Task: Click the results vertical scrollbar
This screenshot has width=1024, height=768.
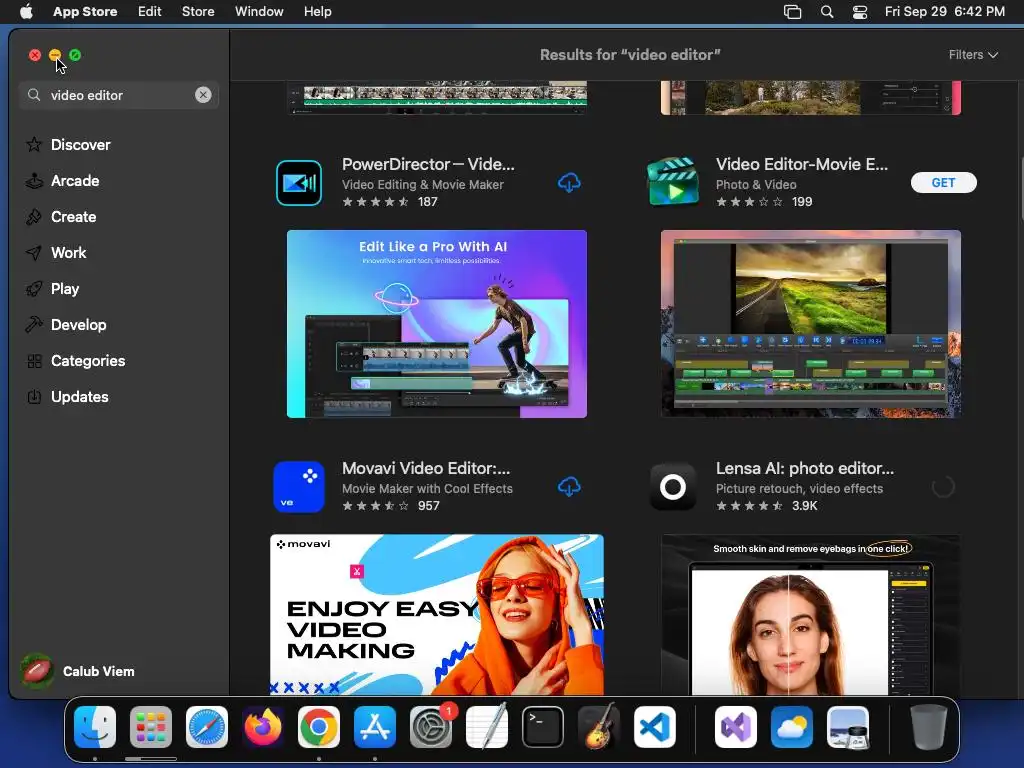Action: [x=1021, y=189]
